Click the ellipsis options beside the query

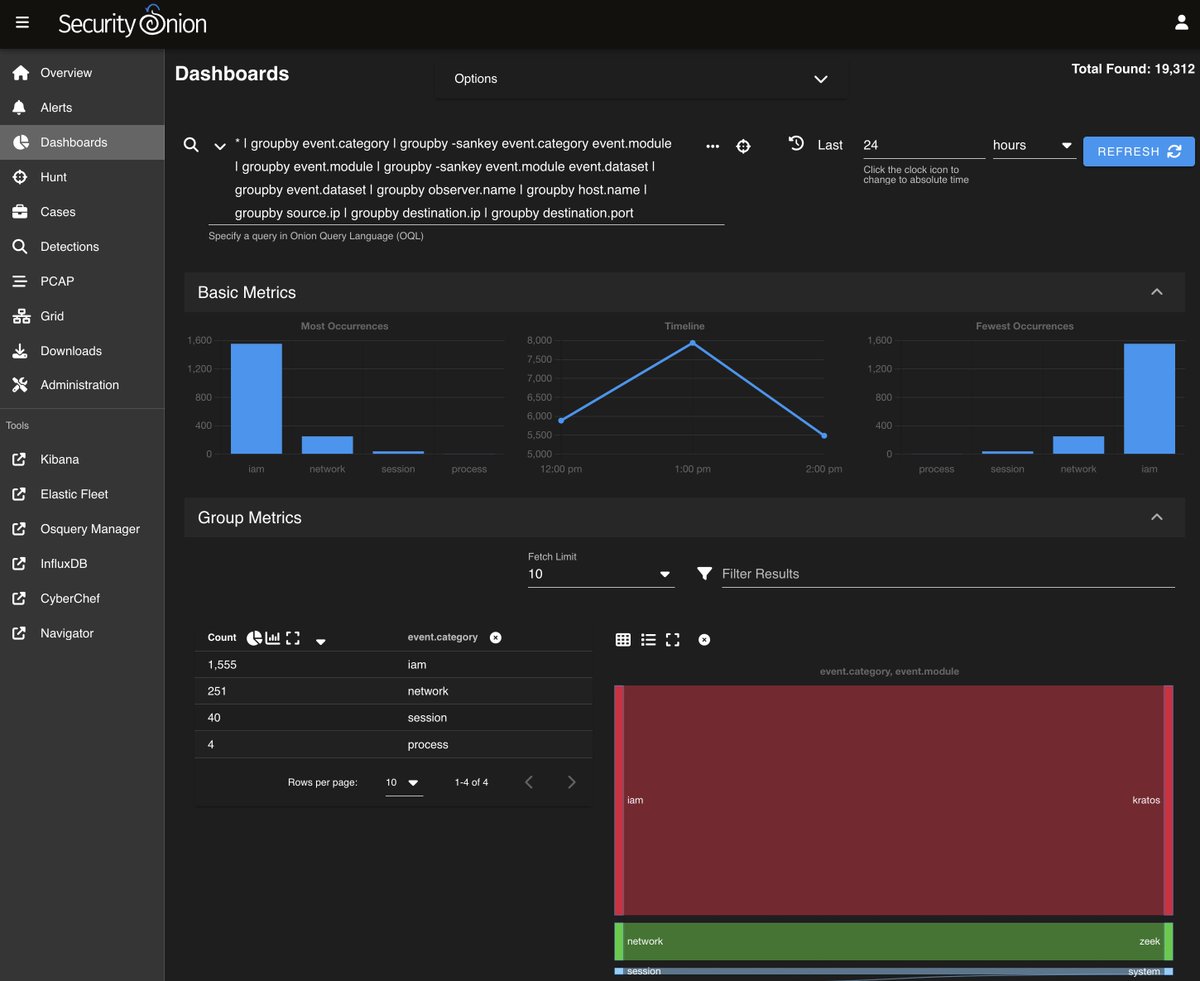point(712,146)
